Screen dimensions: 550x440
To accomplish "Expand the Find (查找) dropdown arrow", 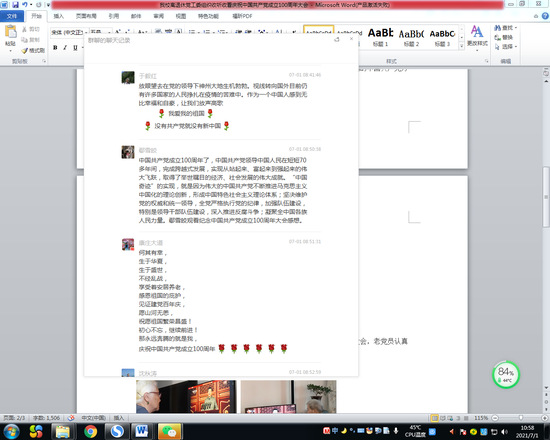I will coord(516,28).
